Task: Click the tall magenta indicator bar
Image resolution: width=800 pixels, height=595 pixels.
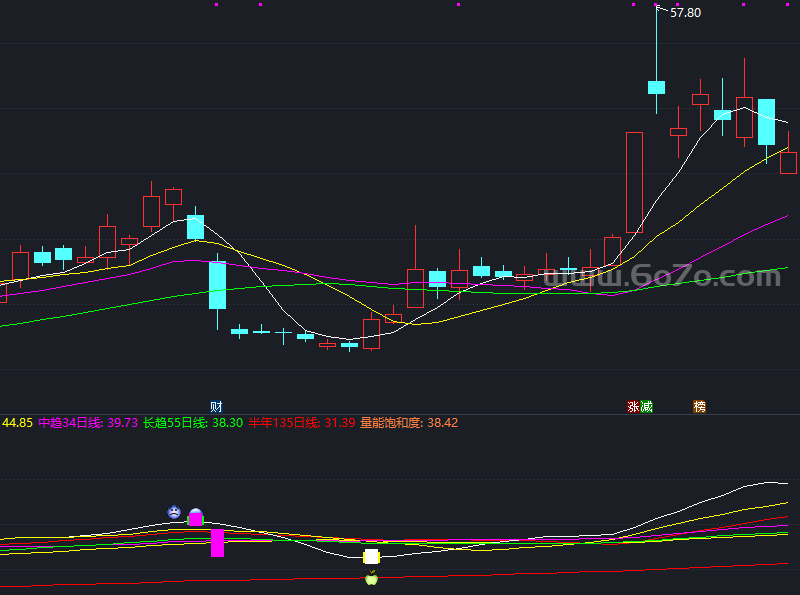Action: 217,543
